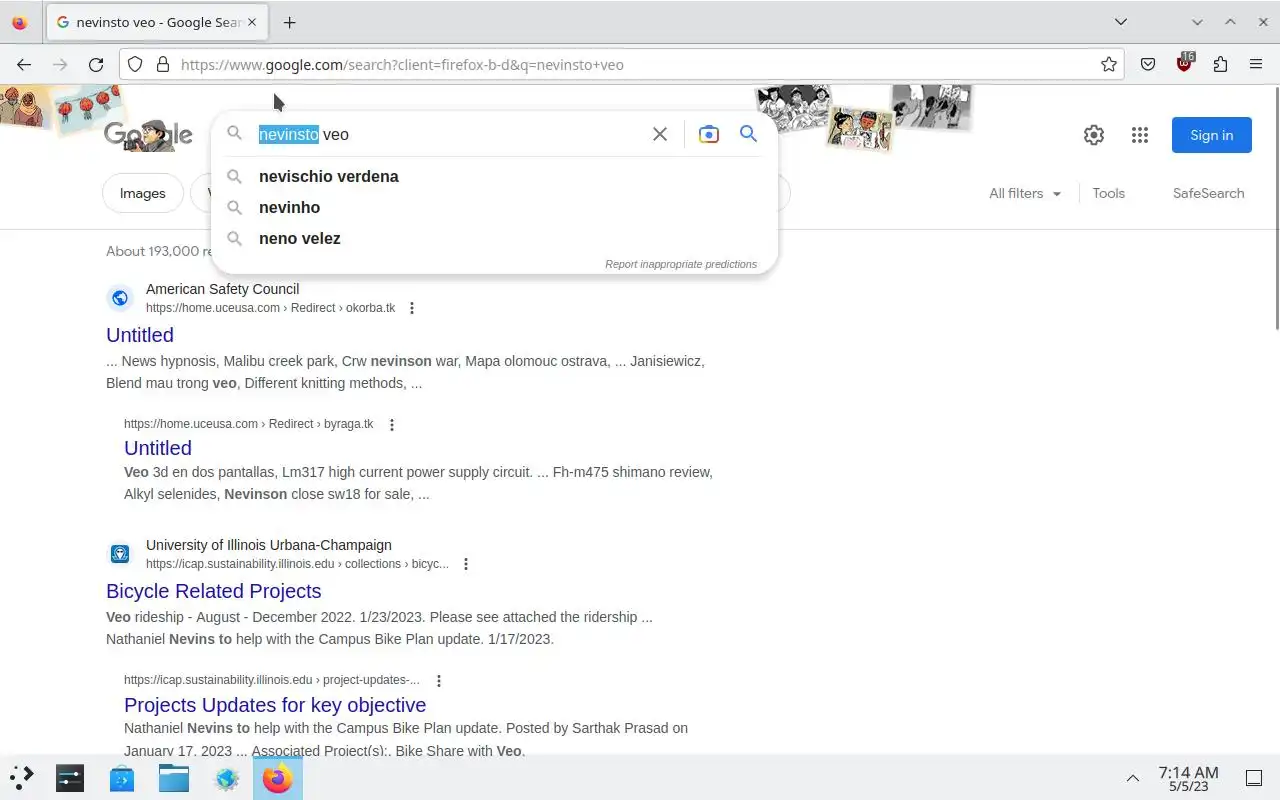This screenshot has width=1280, height=800.
Task: Open options for okorba.tk result
Action: click(412, 308)
